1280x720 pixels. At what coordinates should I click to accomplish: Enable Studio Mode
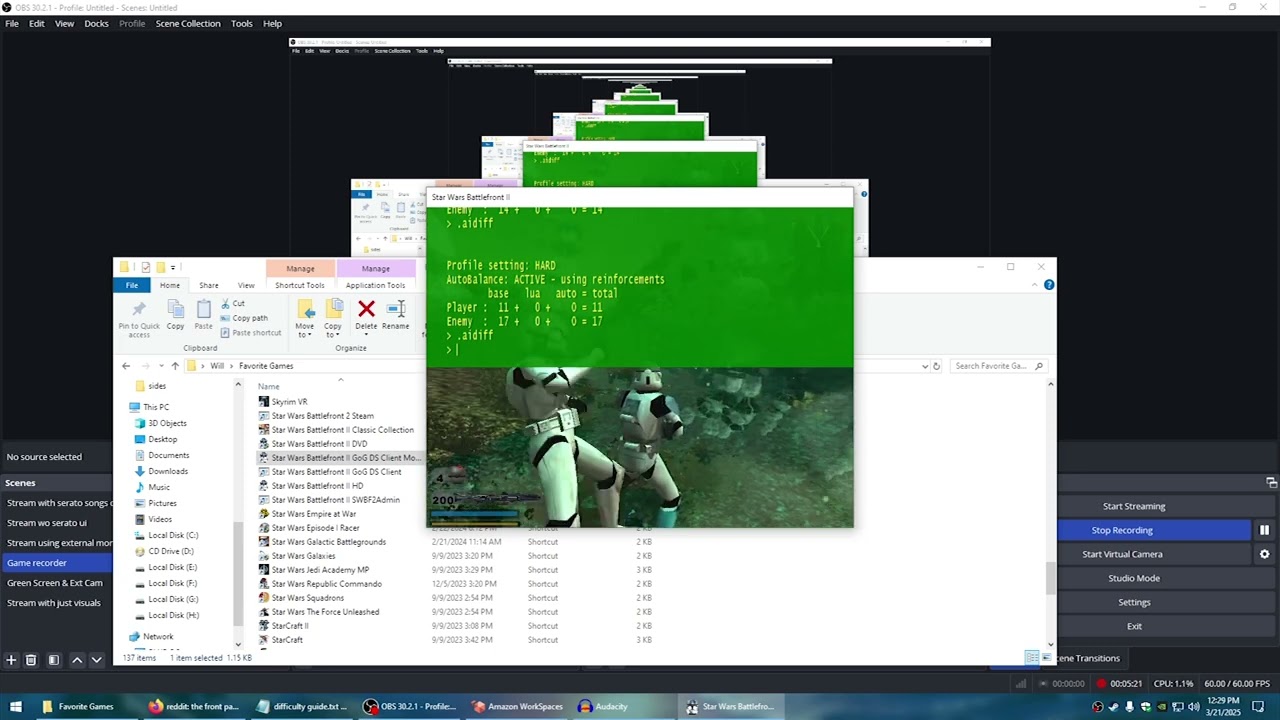click(1134, 578)
